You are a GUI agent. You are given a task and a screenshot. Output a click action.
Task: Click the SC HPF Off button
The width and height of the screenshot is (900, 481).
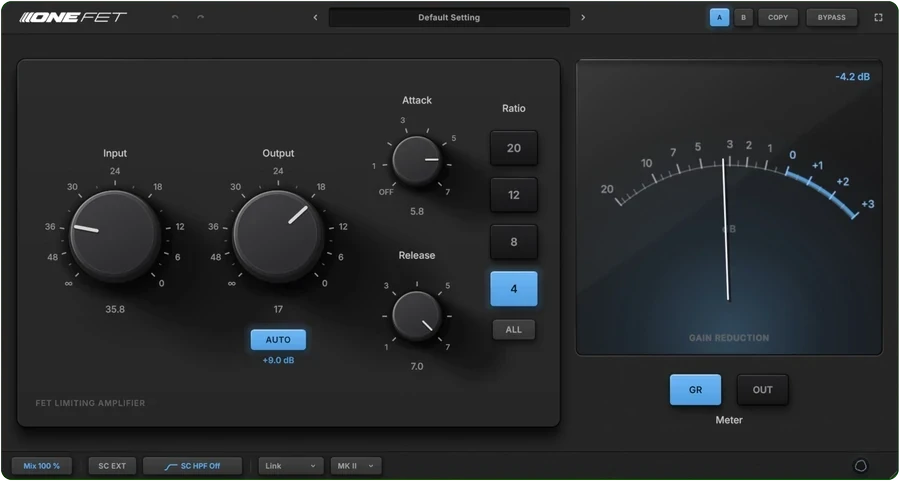tap(192, 466)
